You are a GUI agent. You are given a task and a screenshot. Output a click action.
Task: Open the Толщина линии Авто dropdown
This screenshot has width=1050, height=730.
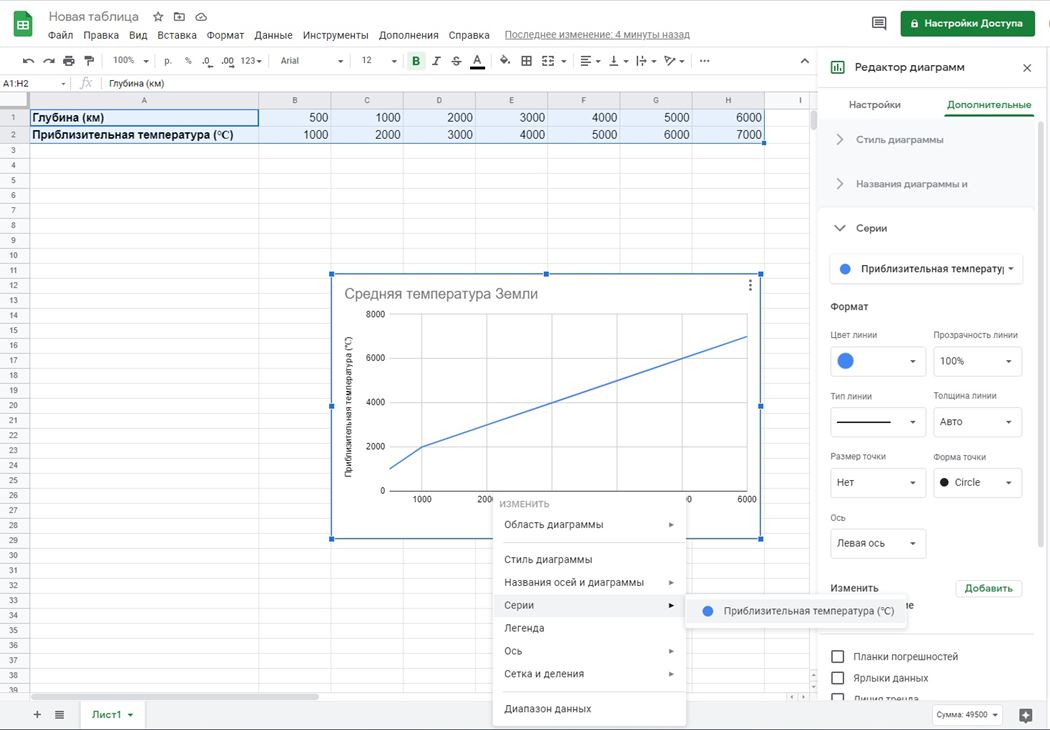tap(978, 422)
